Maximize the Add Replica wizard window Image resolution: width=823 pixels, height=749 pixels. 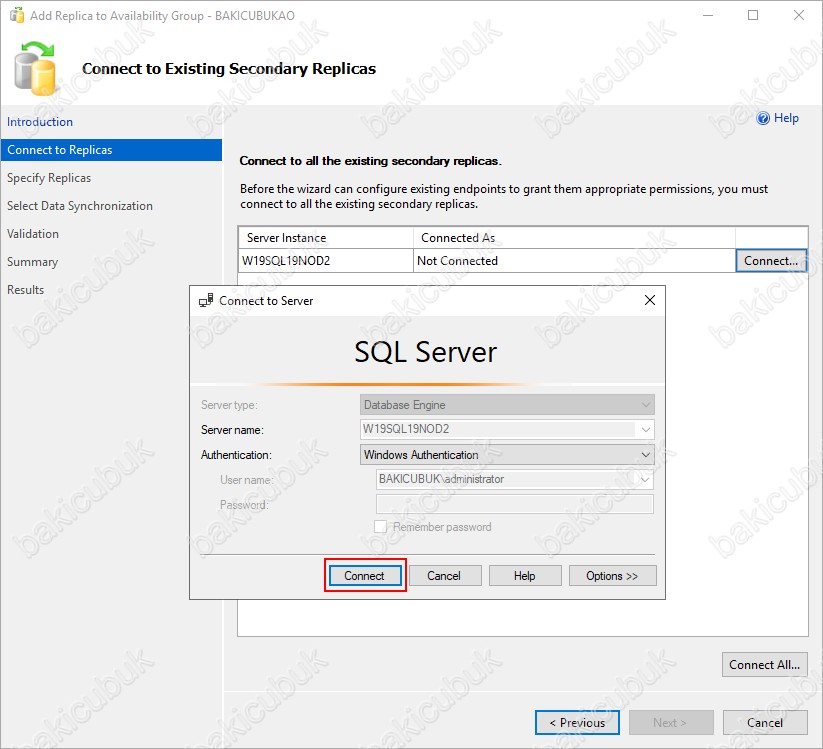pos(753,15)
